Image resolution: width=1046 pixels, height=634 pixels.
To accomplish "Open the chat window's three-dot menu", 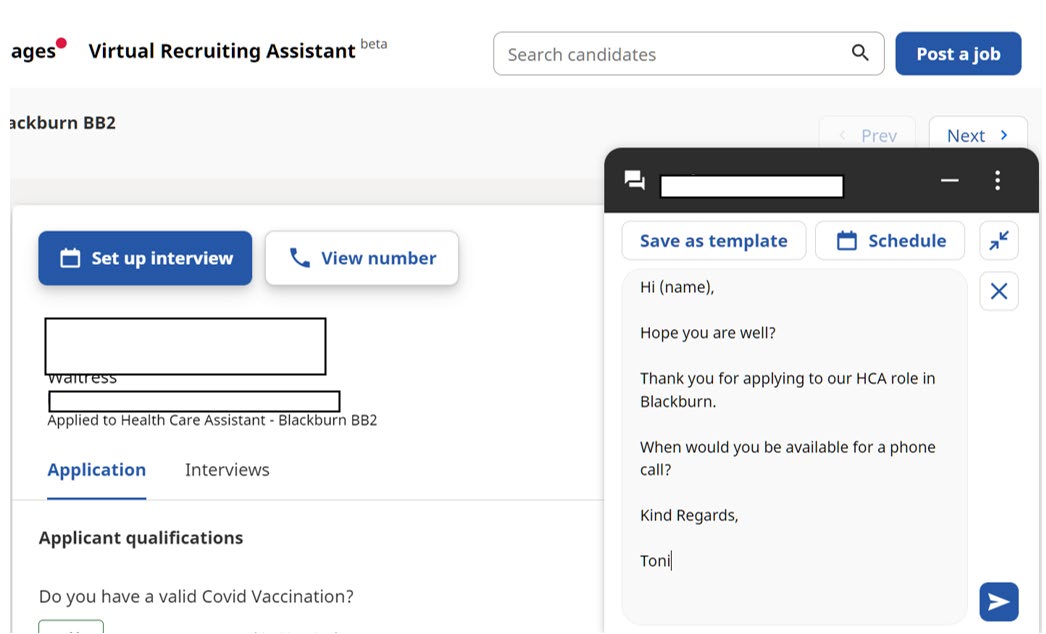I will [x=997, y=181].
